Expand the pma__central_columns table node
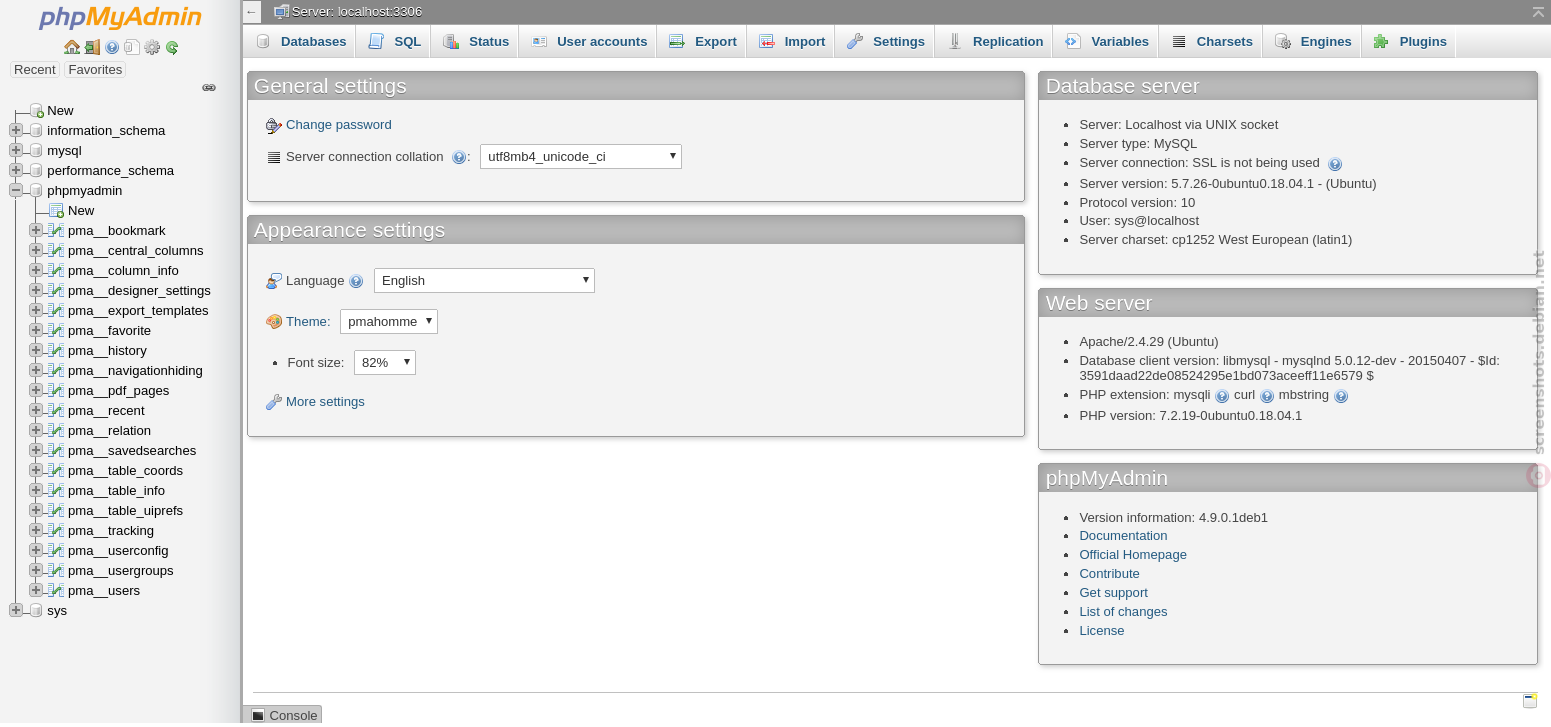 (x=36, y=250)
